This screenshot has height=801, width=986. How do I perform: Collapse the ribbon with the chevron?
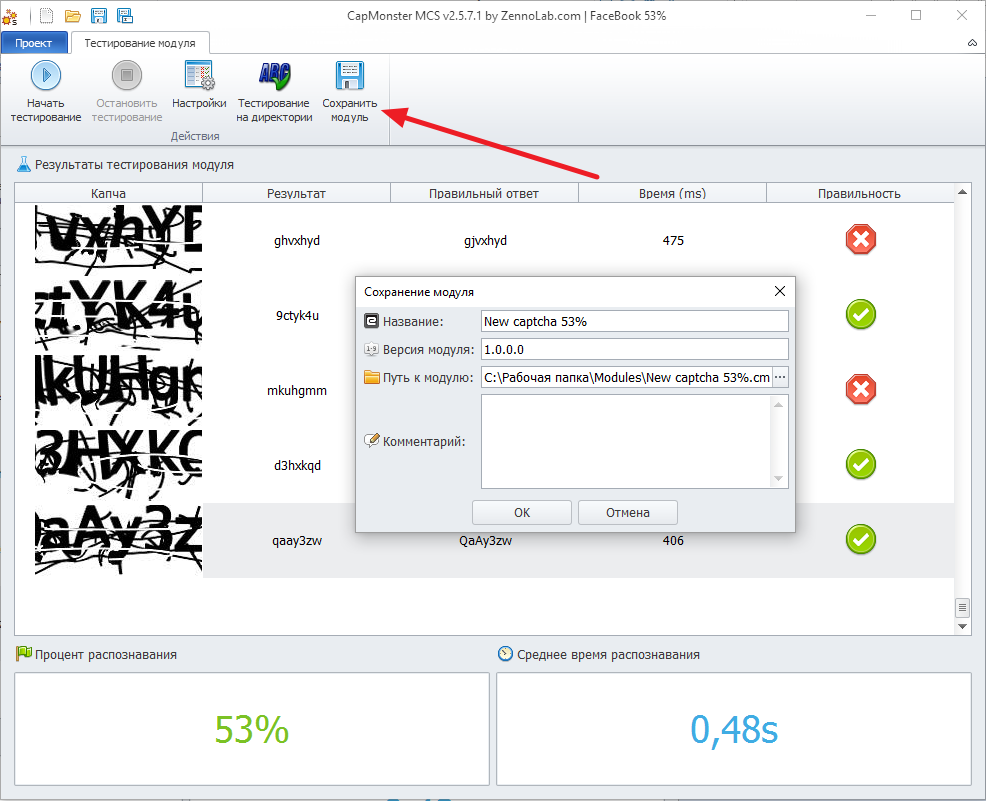coord(973,44)
